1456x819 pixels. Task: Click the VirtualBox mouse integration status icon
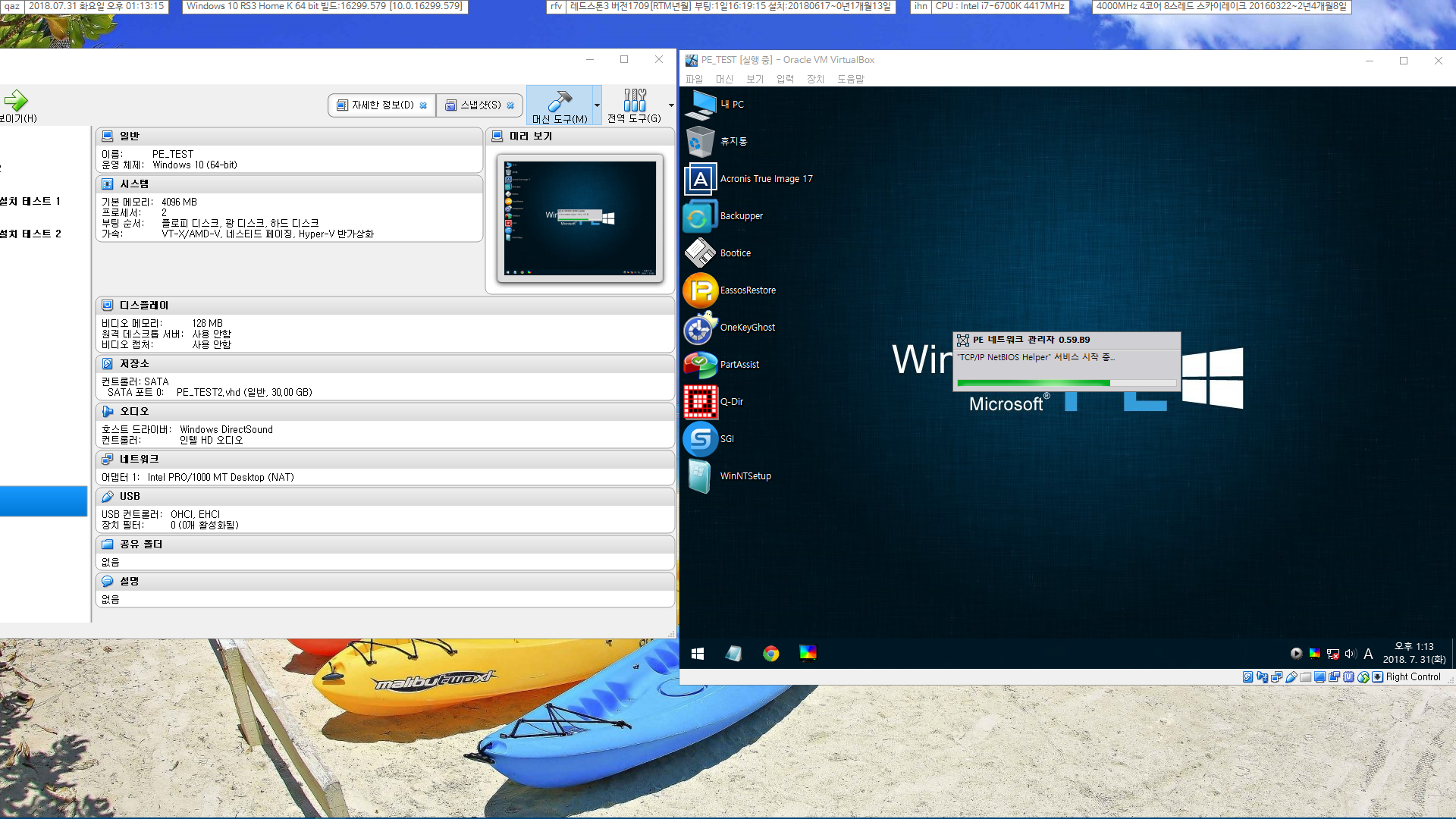click(x=1363, y=677)
